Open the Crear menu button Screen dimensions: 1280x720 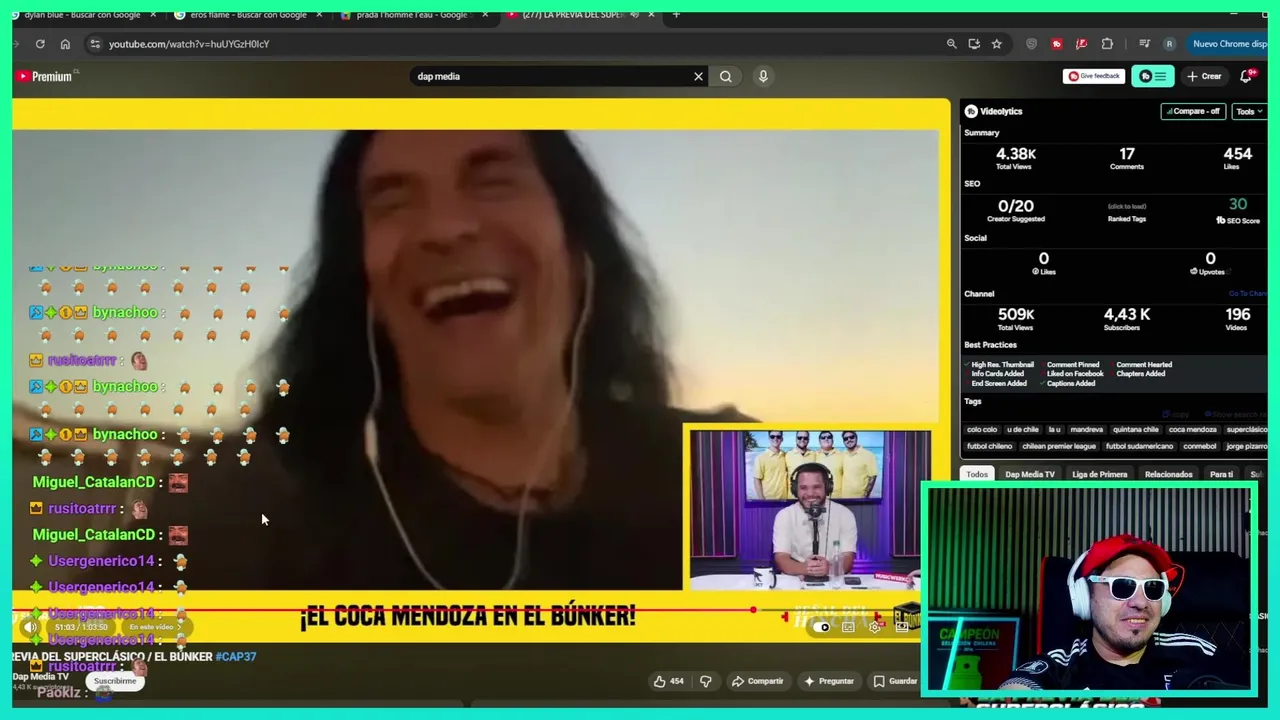click(x=1205, y=76)
